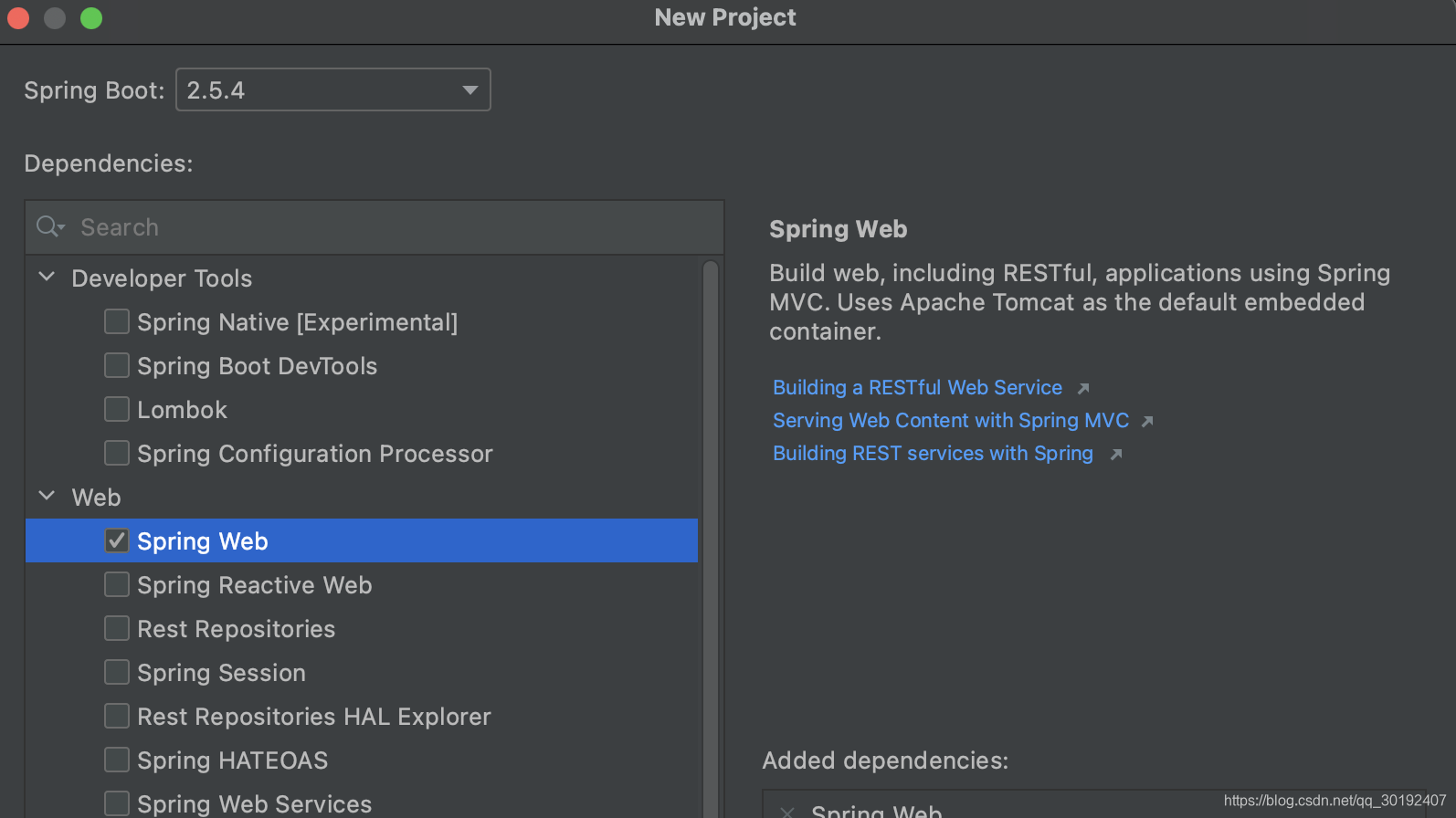Check Spring Configuration Processor
The image size is (1456, 818).
pos(117,453)
